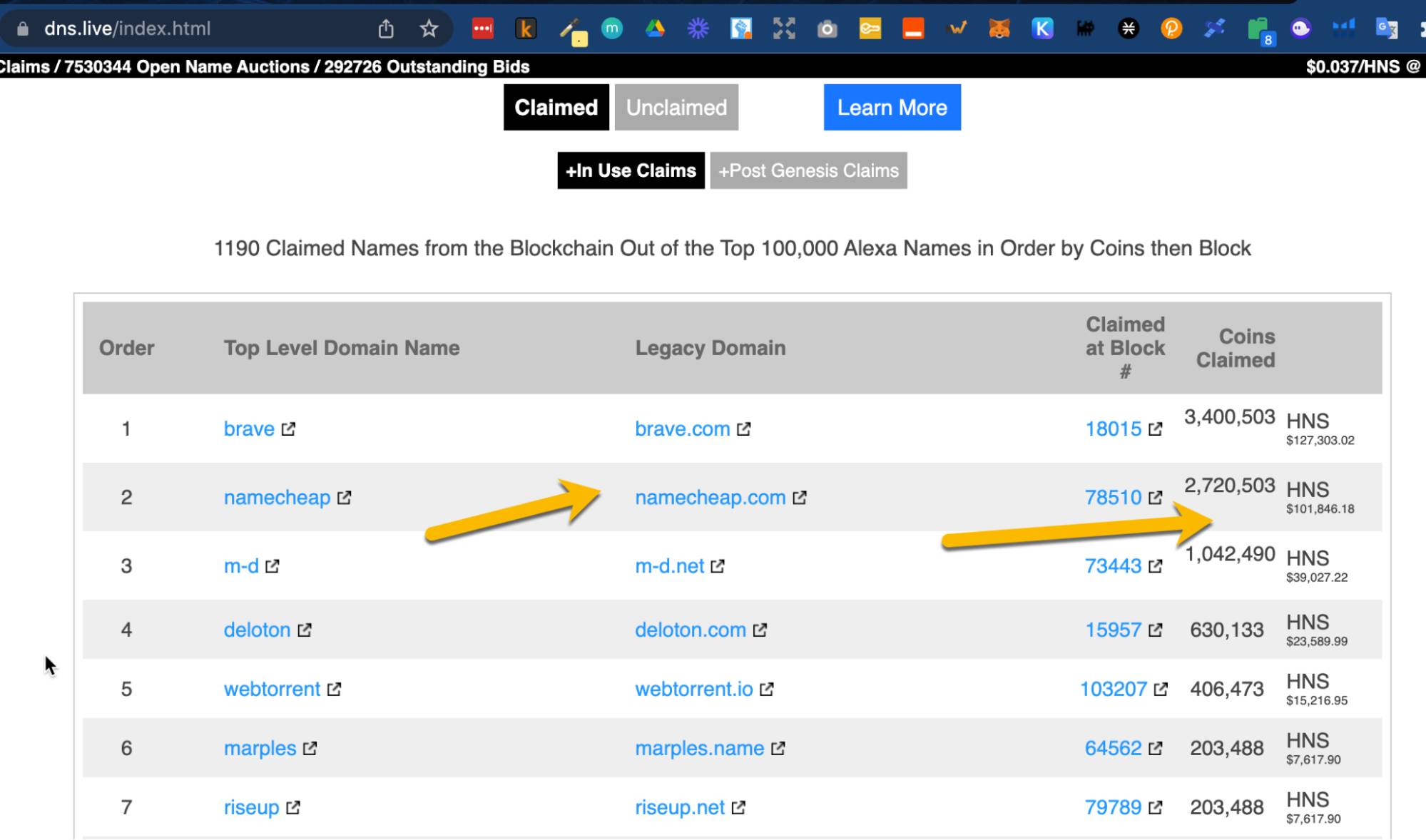This screenshot has width=1426, height=840.
Task: Click the bookmark star icon
Action: coord(429,29)
